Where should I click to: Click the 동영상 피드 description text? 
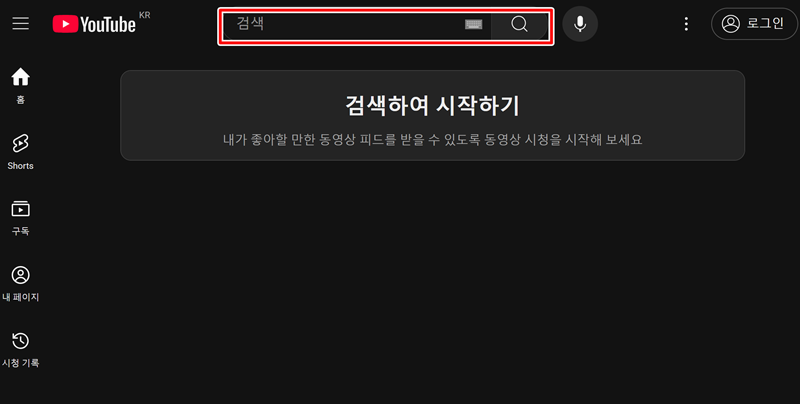[432, 139]
